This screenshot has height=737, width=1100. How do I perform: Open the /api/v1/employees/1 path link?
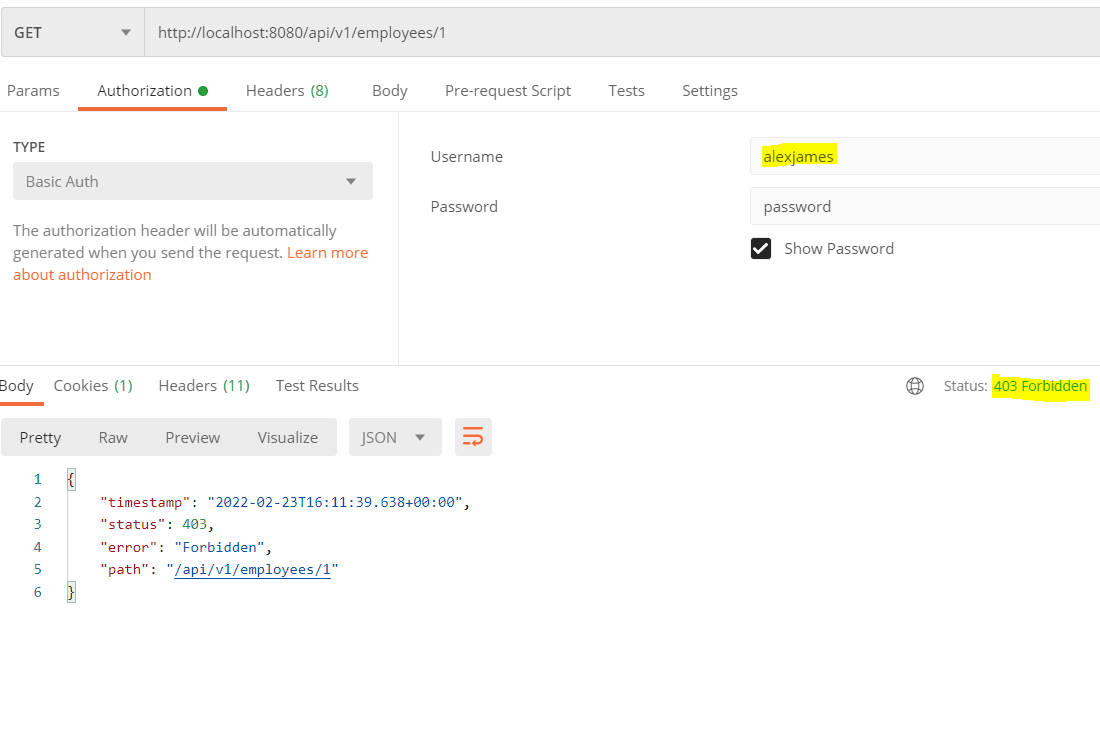(253, 568)
